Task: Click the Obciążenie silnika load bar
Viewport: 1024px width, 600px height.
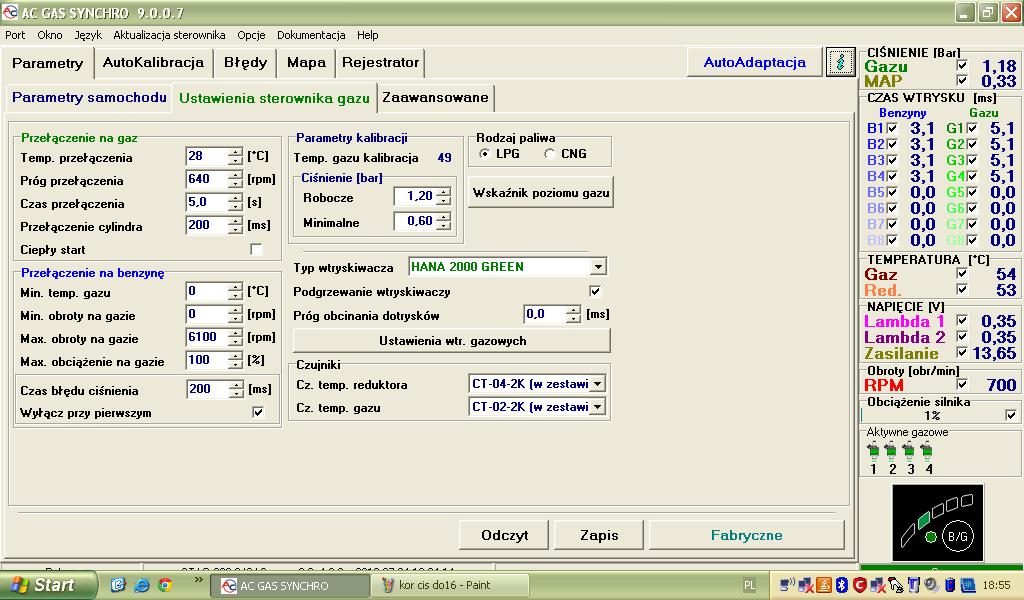Action: click(x=931, y=415)
